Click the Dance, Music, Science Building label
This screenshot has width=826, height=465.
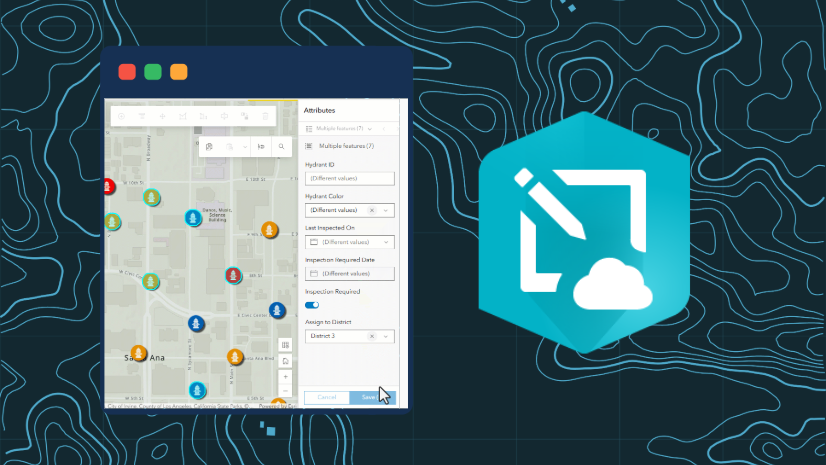(217, 214)
